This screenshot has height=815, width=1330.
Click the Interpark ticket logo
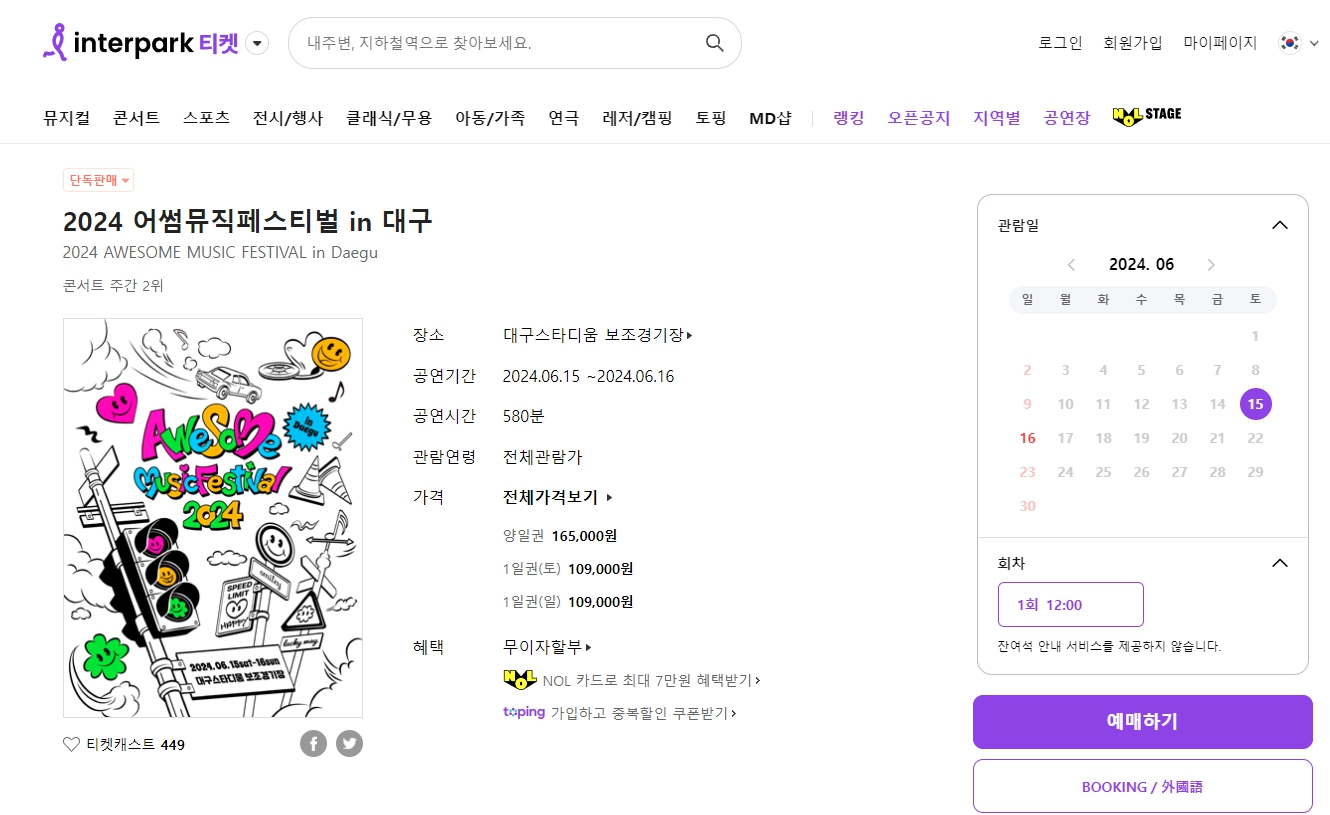pyautogui.click(x=141, y=43)
